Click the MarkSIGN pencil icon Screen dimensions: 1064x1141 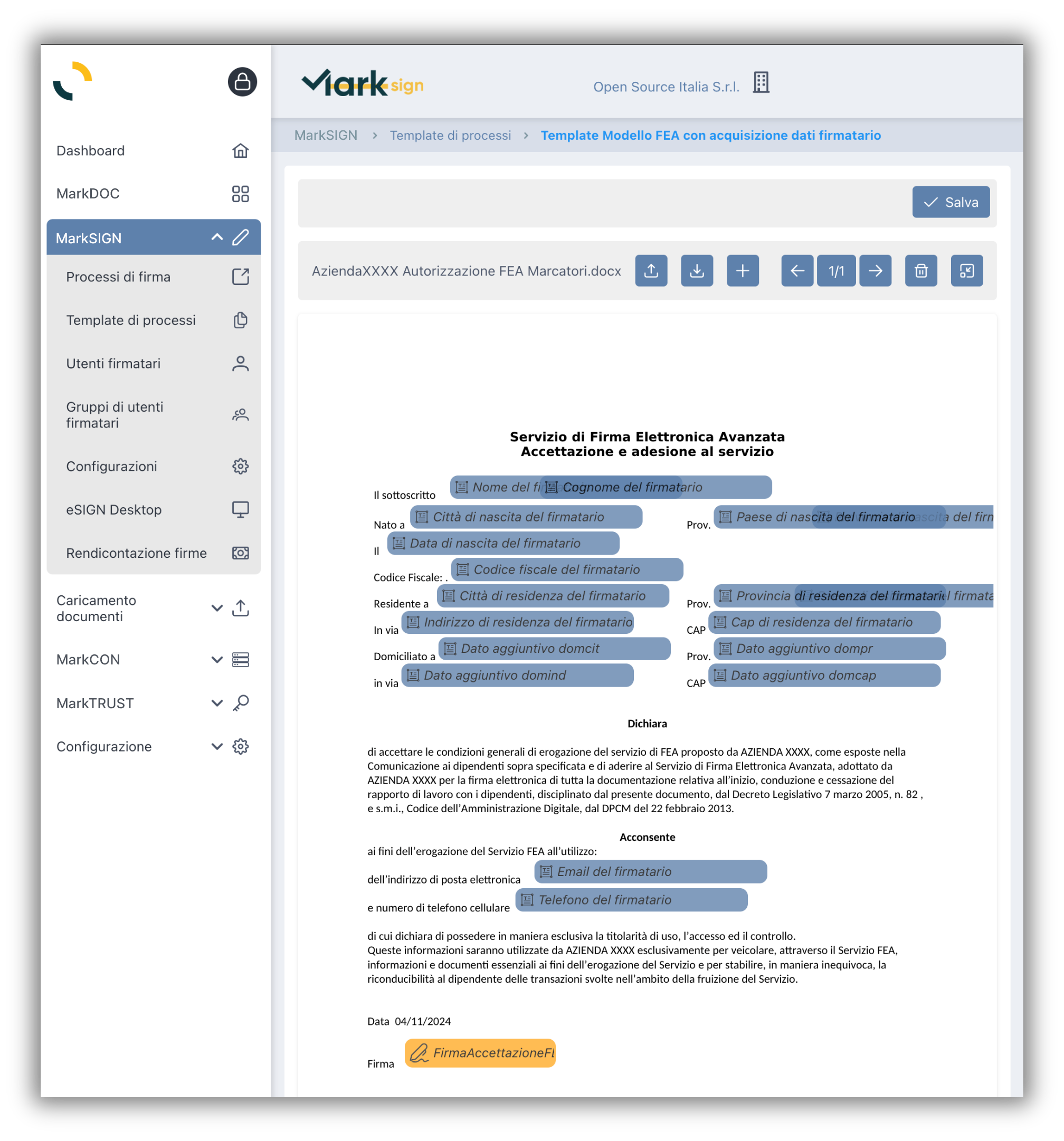coord(241,237)
